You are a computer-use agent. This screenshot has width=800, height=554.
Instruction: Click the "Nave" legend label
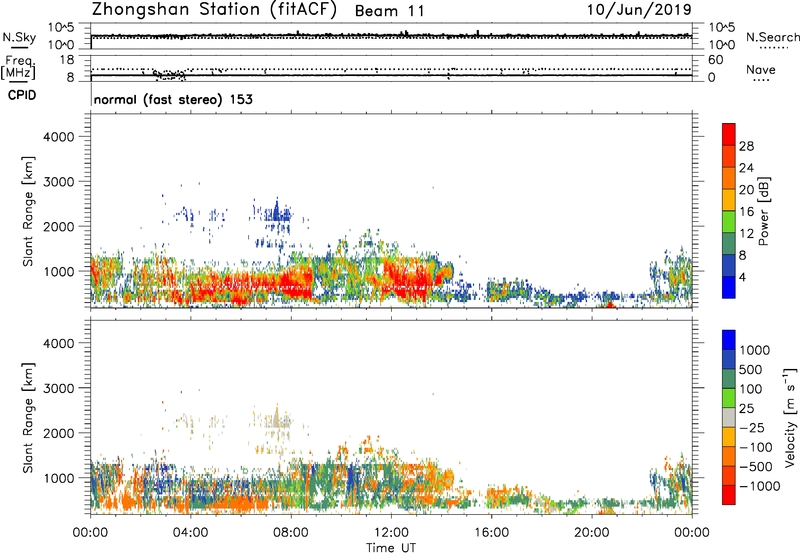click(761, 69)
